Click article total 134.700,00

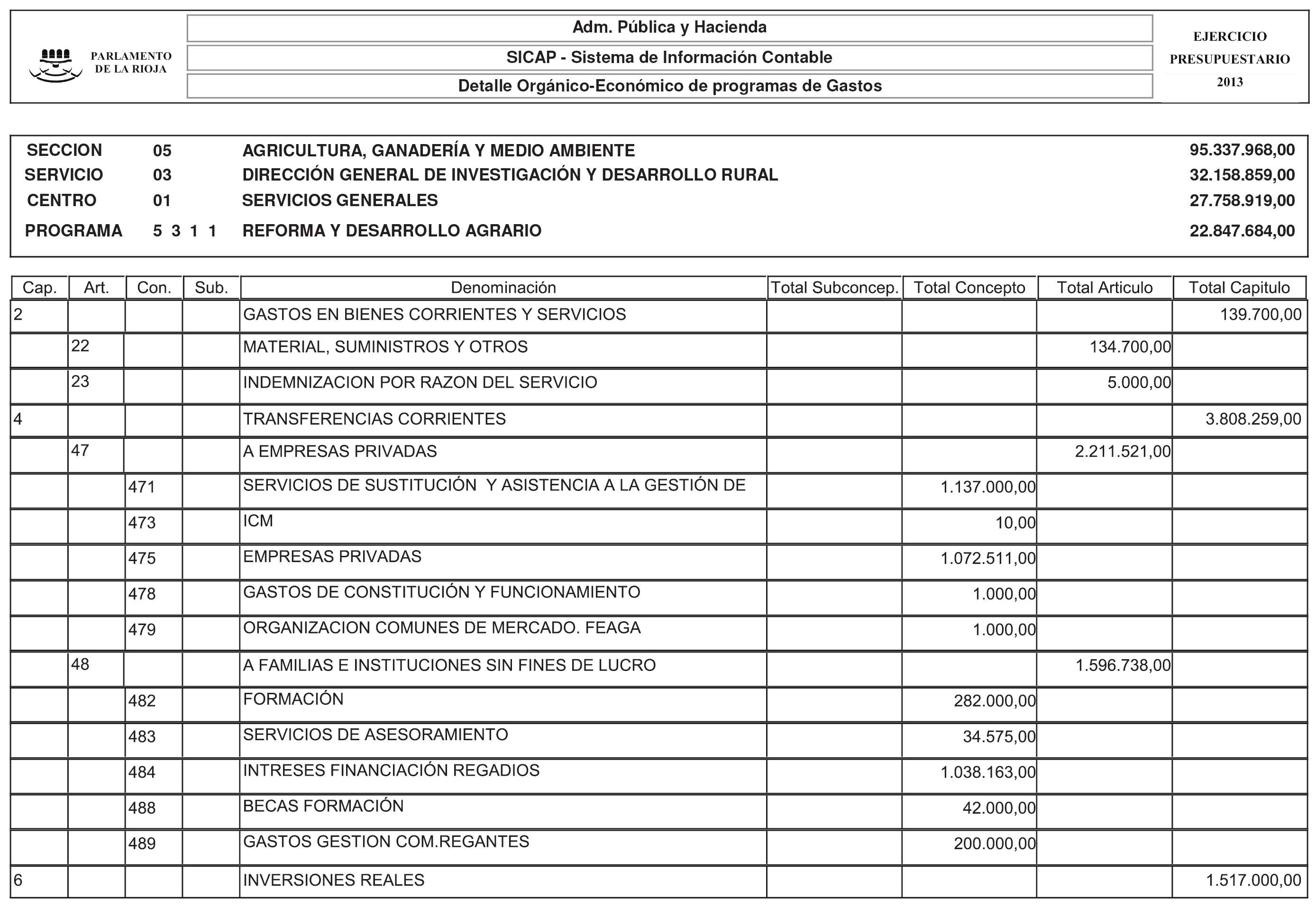point(1130,347)
